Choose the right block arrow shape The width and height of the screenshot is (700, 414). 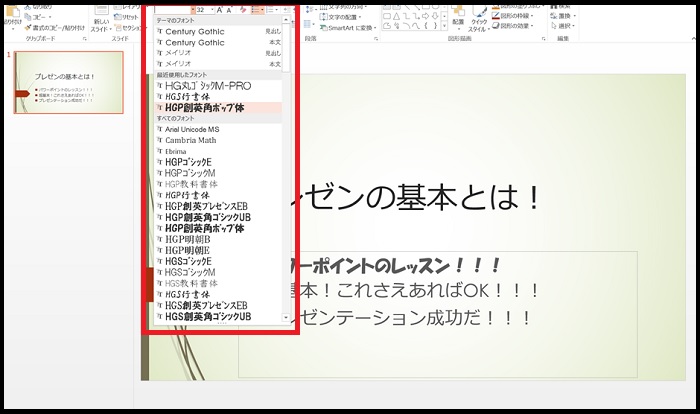pos(425,16)
